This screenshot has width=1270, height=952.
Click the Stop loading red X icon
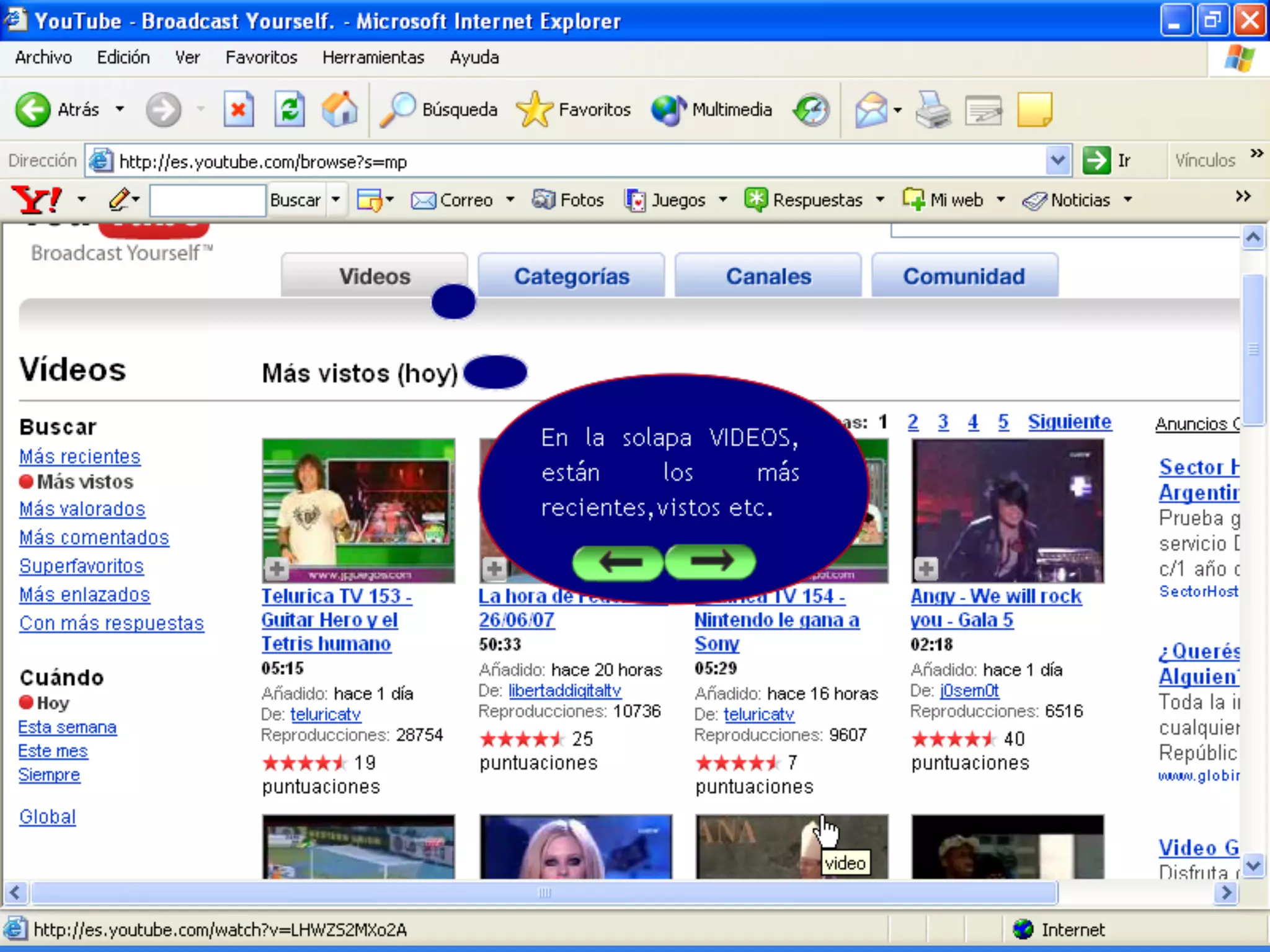[x=239, y=110]
